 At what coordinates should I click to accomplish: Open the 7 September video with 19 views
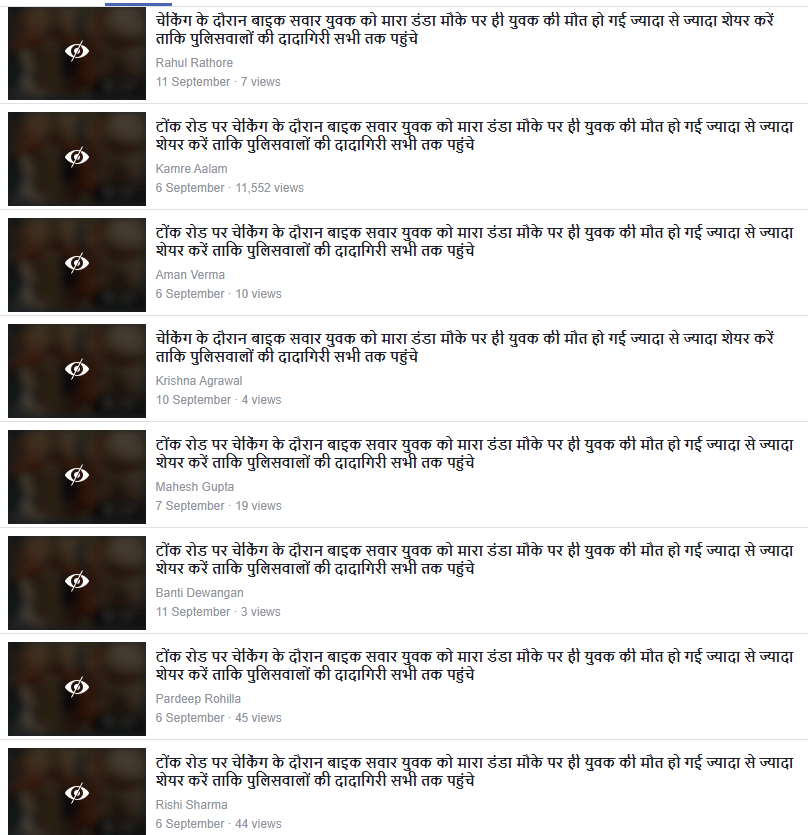coord(475,453)
